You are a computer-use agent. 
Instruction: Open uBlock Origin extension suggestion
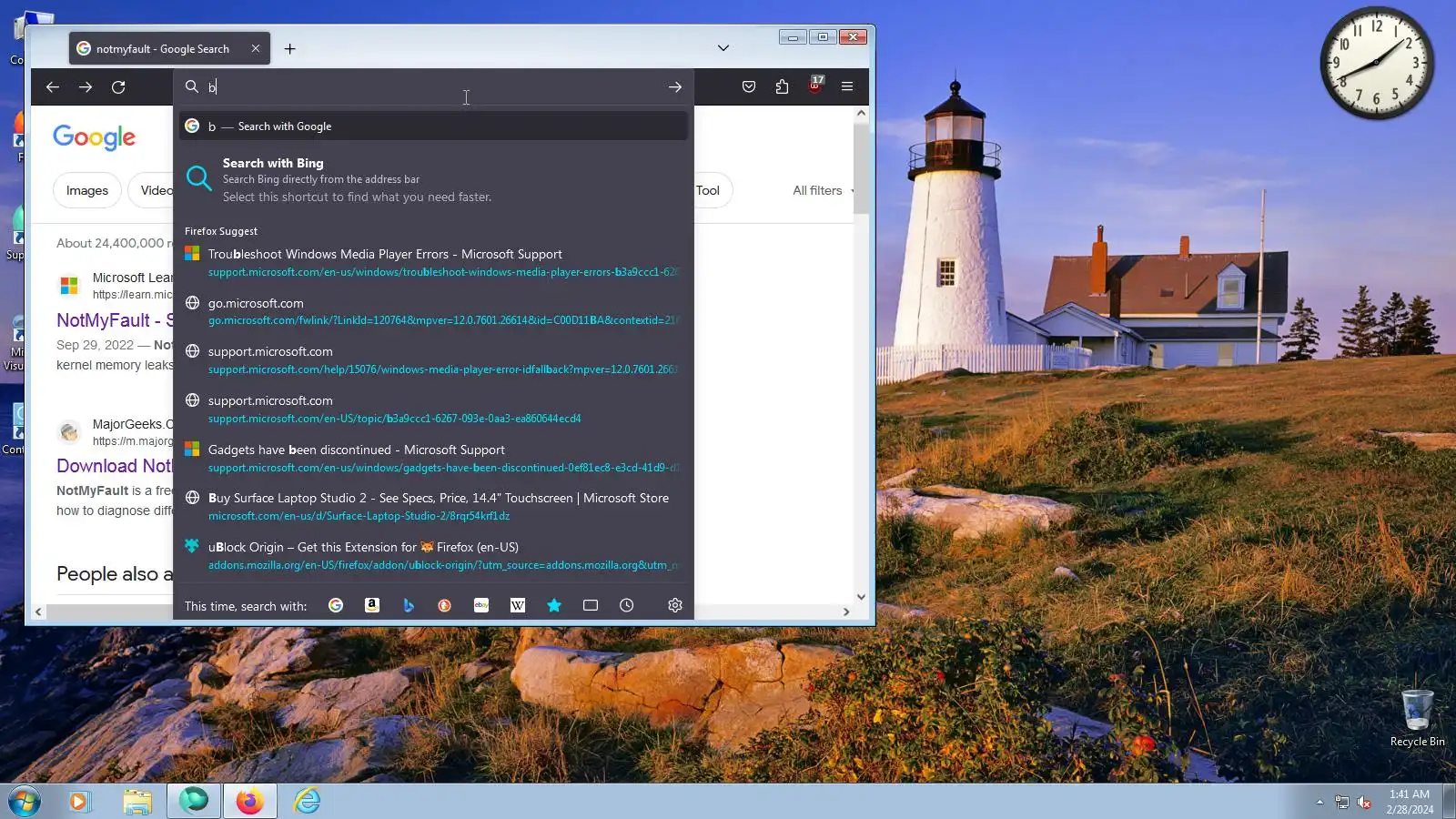[433, 556]
